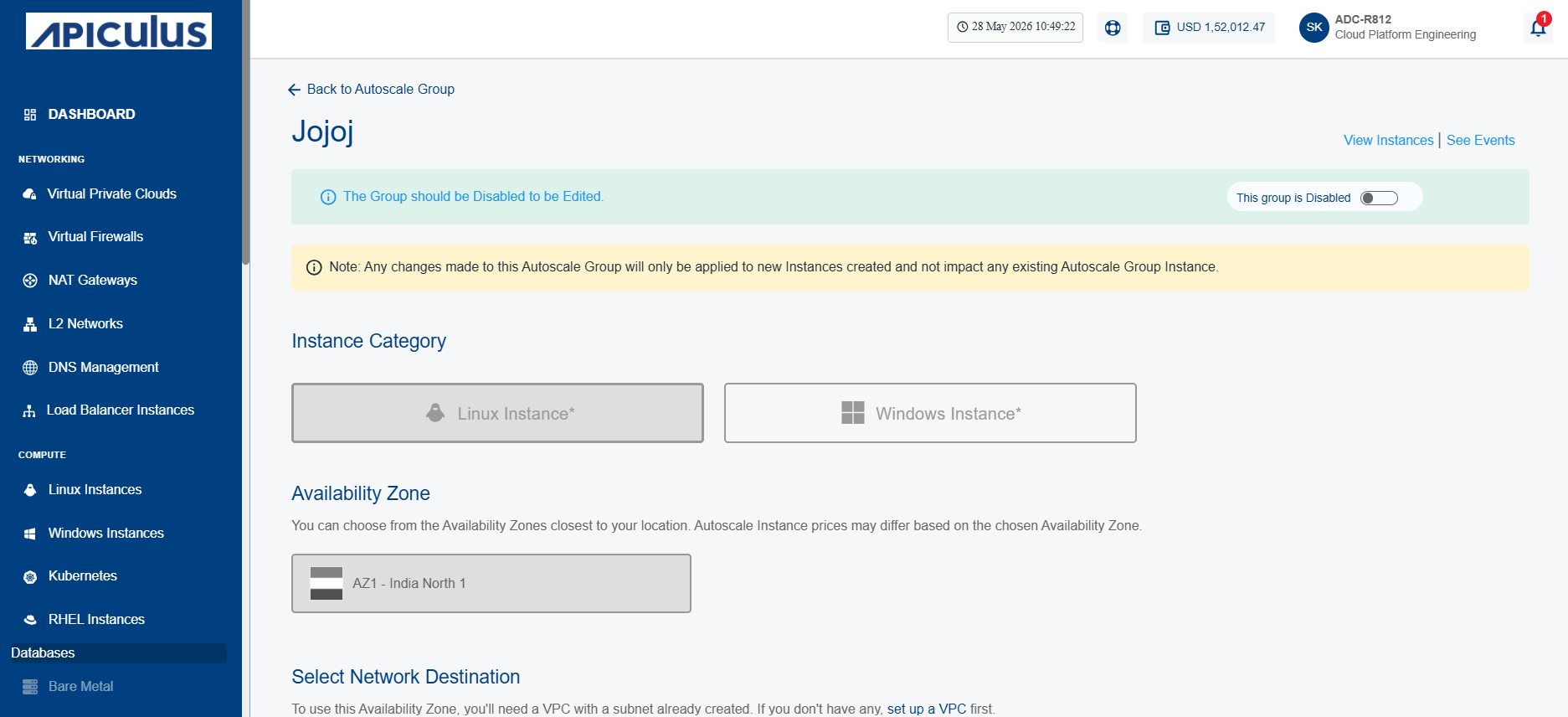Open Dashboard in sidebar

tap(91, 114)
